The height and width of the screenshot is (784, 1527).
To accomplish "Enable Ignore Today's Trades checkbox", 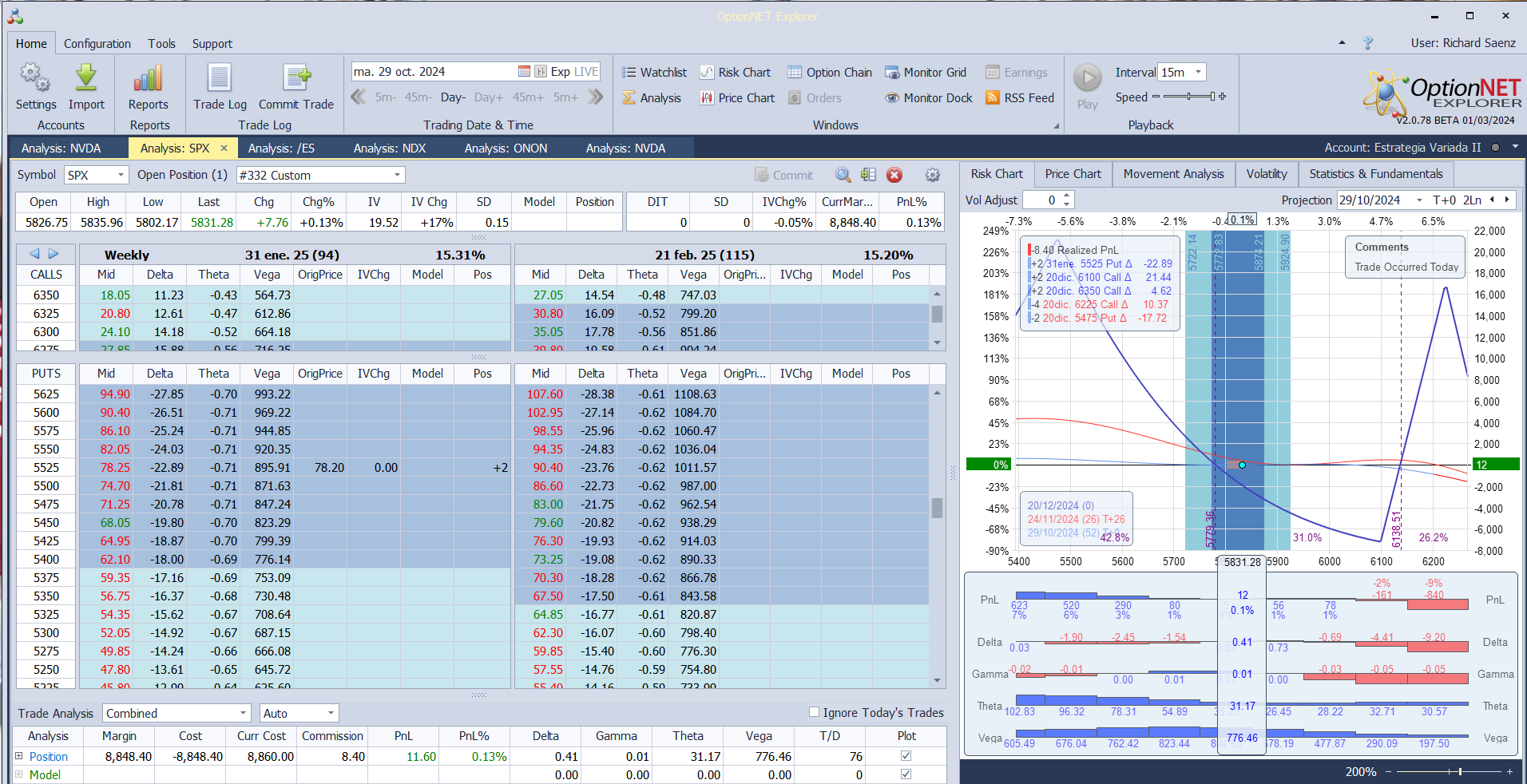I will pyautogui.click(x=815, y=712).
